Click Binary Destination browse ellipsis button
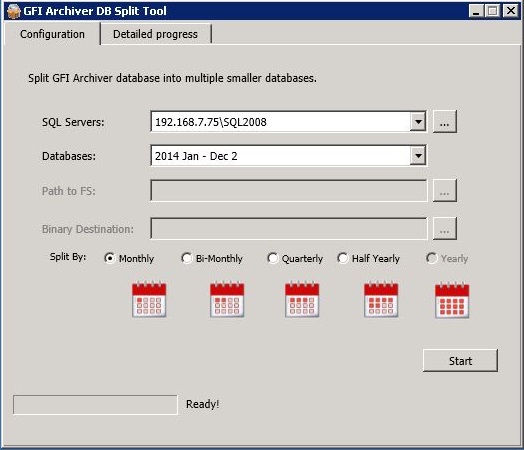 click(x=444, y=229)
